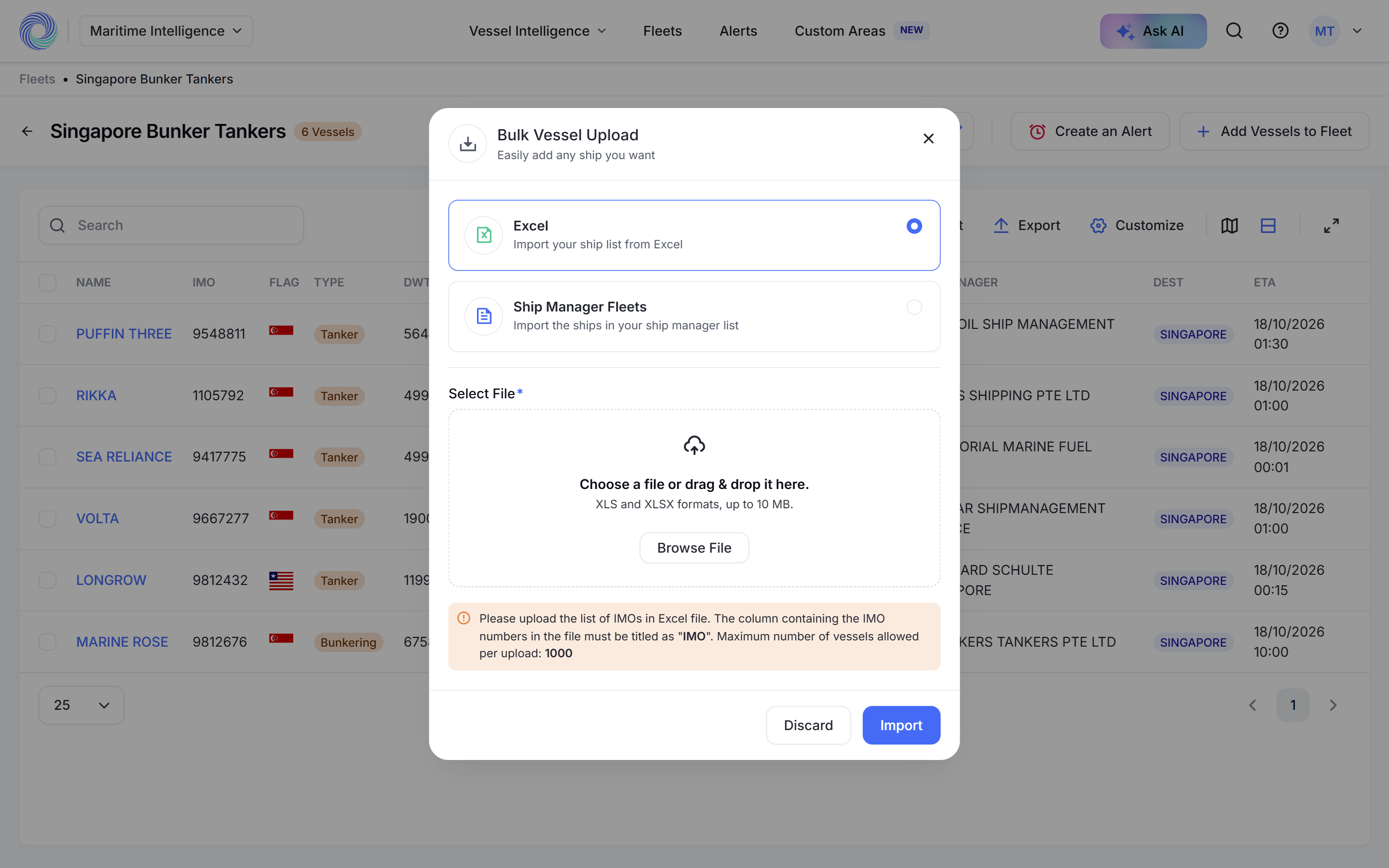Screen dimensions: 1389x868
Task: Click the Import button
Action: tap(901, 725)
